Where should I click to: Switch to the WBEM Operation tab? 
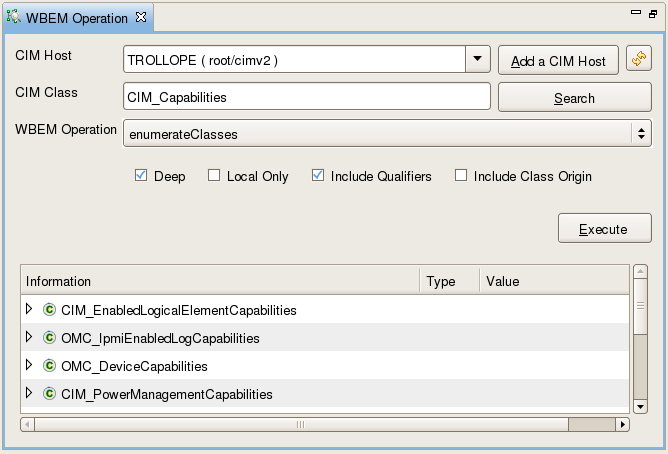pyautogui.click(x=78, y=18)
